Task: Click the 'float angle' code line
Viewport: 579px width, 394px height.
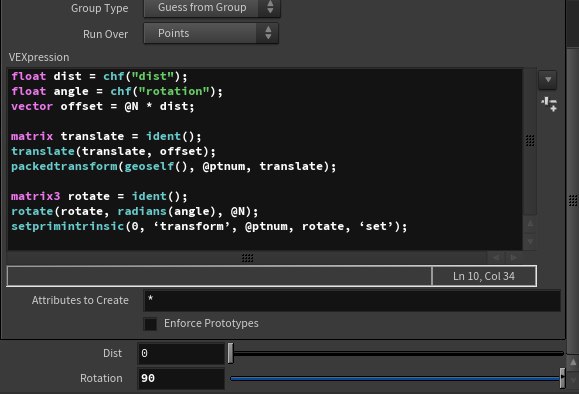Action: click(117, 91)
